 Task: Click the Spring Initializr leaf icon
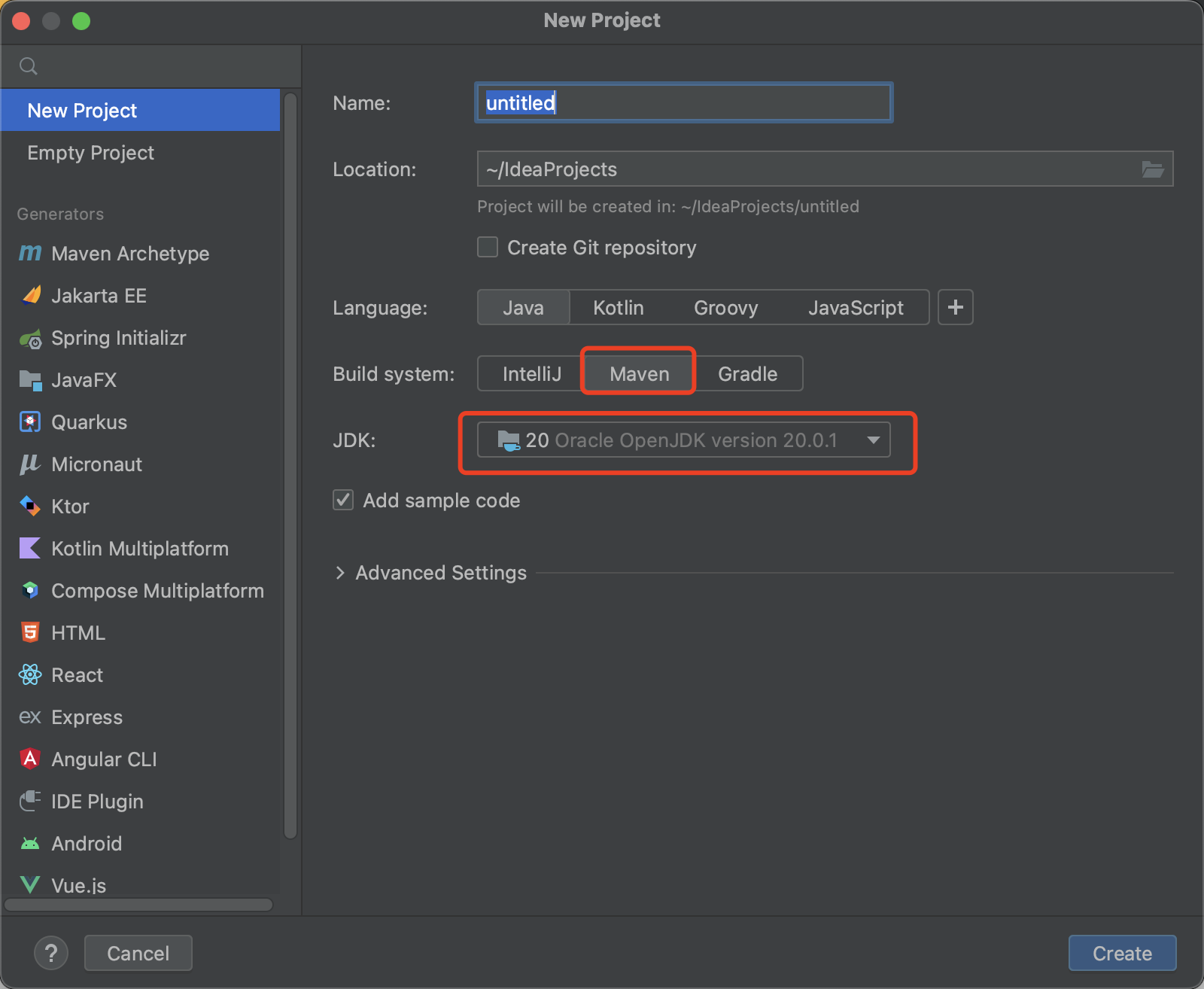tap(30, 339)
